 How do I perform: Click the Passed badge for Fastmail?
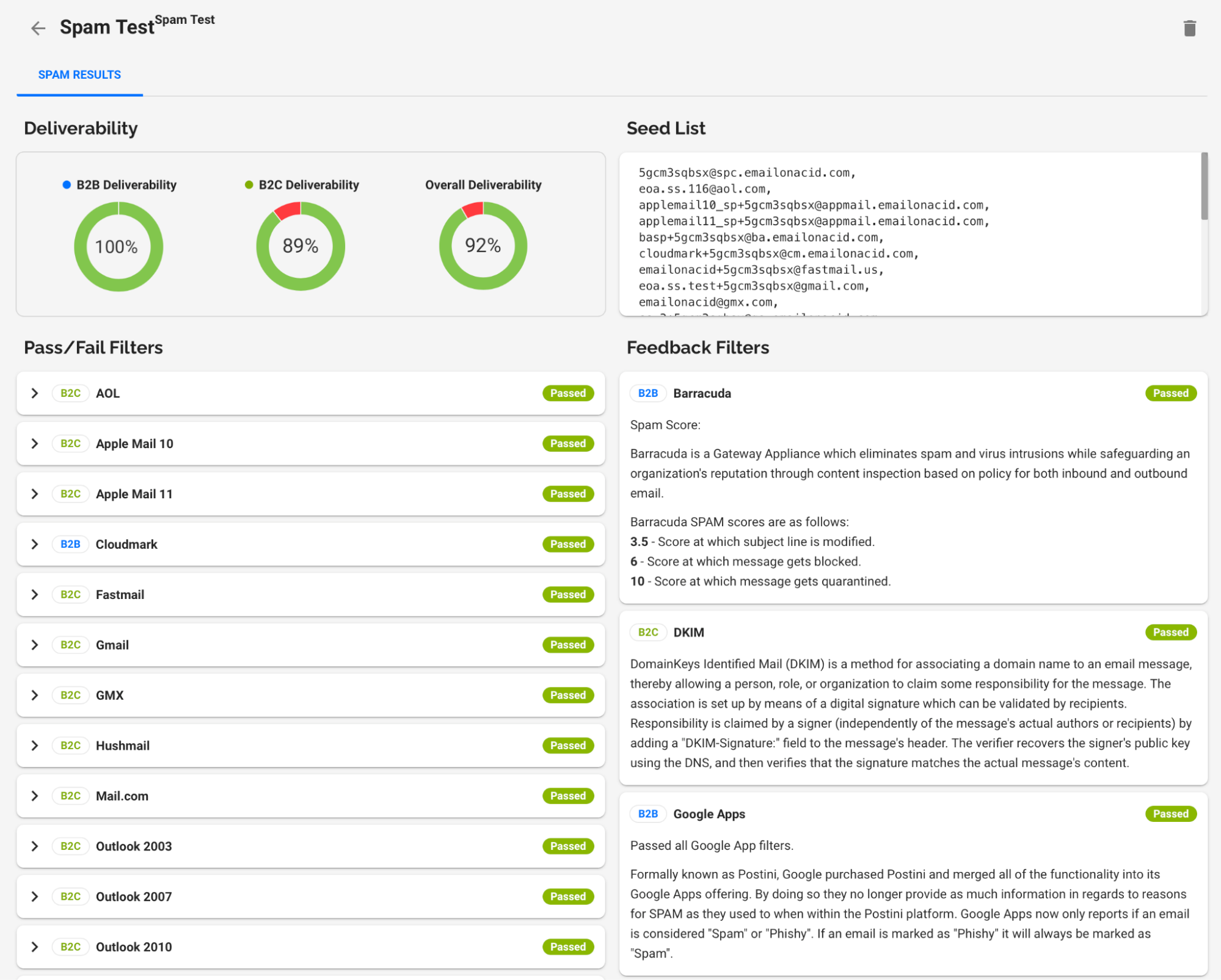pyautogui.click(x=567, y=594)
